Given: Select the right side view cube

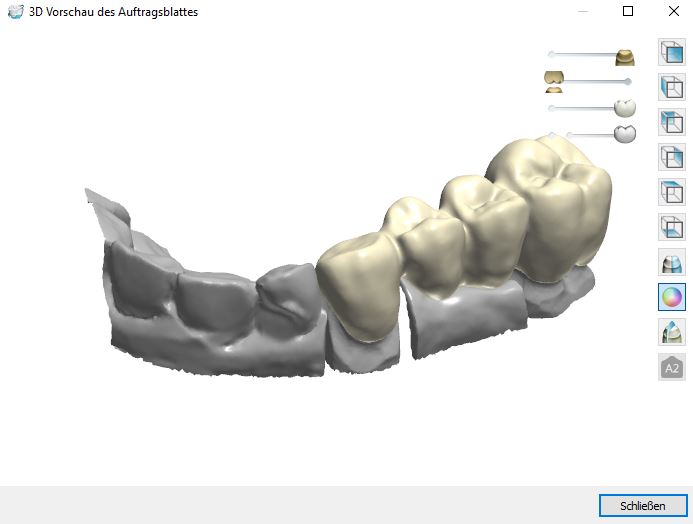Looking at the screenshot, I should (671, 157).
